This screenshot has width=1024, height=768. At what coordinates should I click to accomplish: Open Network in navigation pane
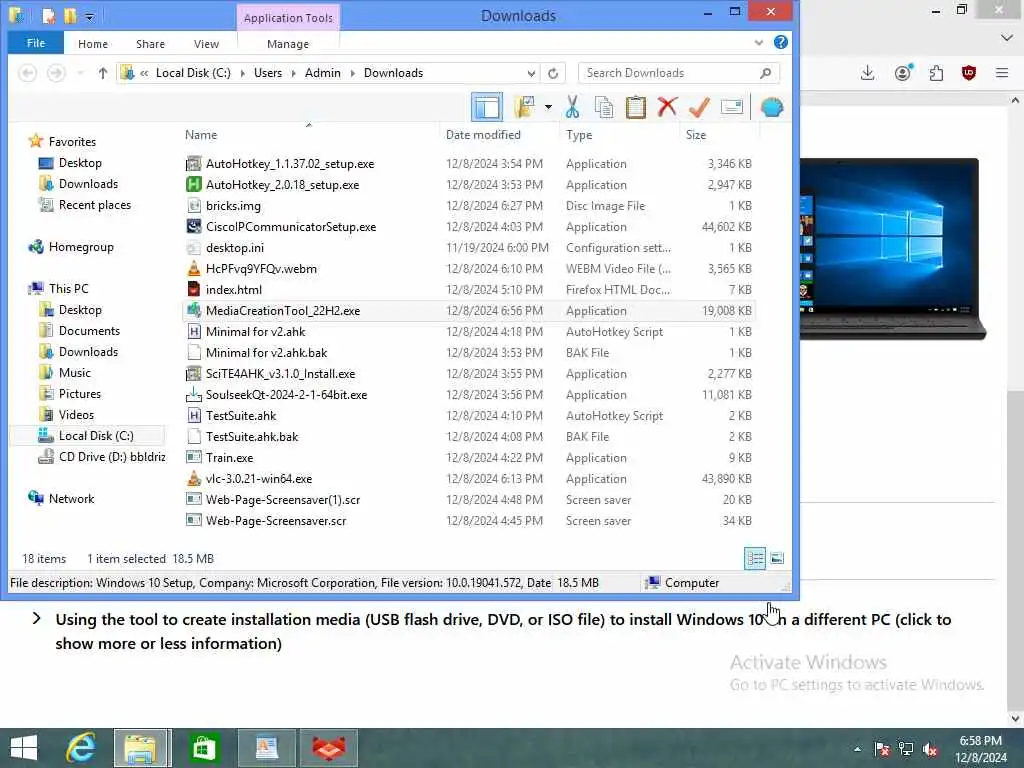[71, 499]
